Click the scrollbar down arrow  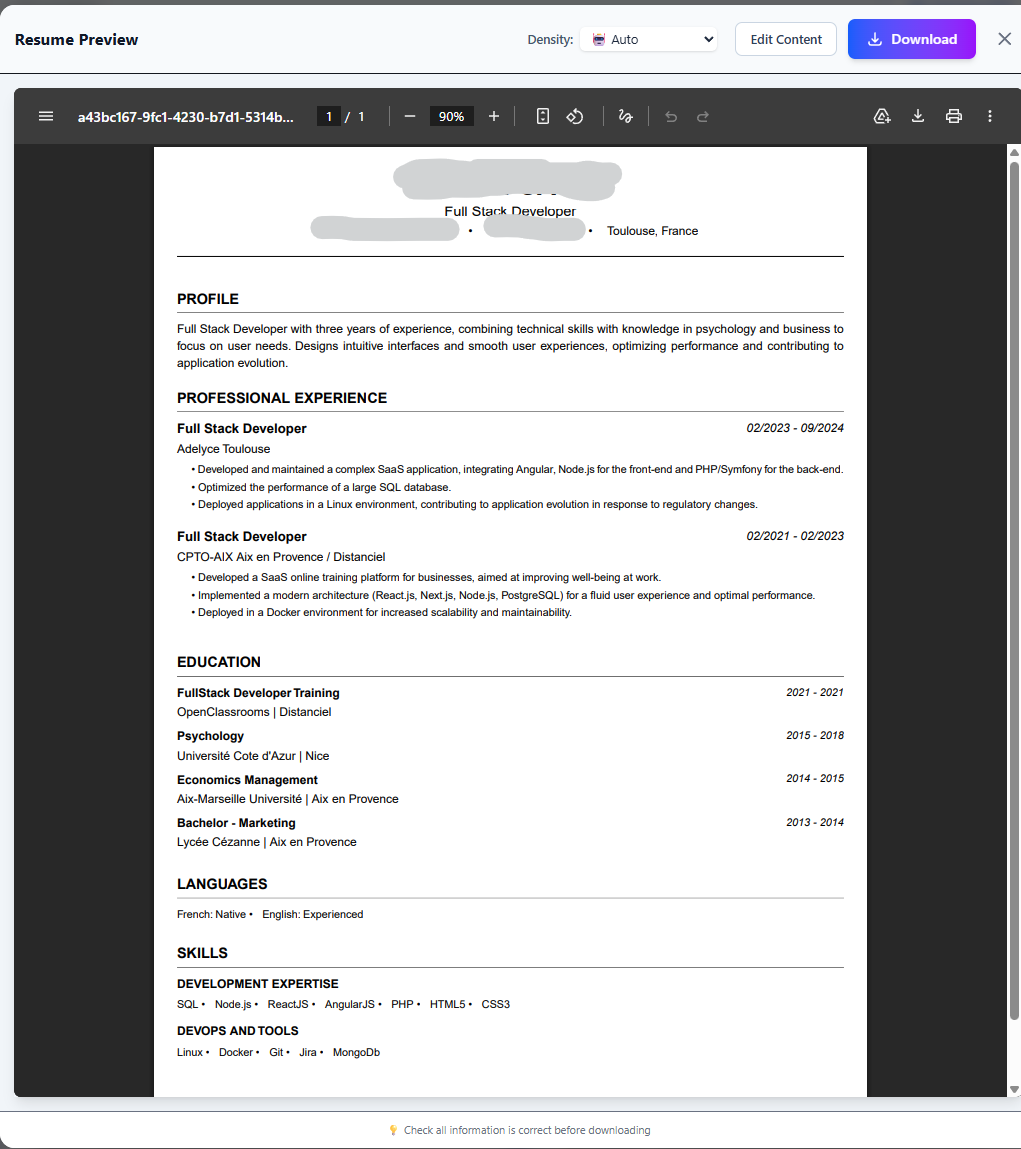(x=1014, y=1090)
